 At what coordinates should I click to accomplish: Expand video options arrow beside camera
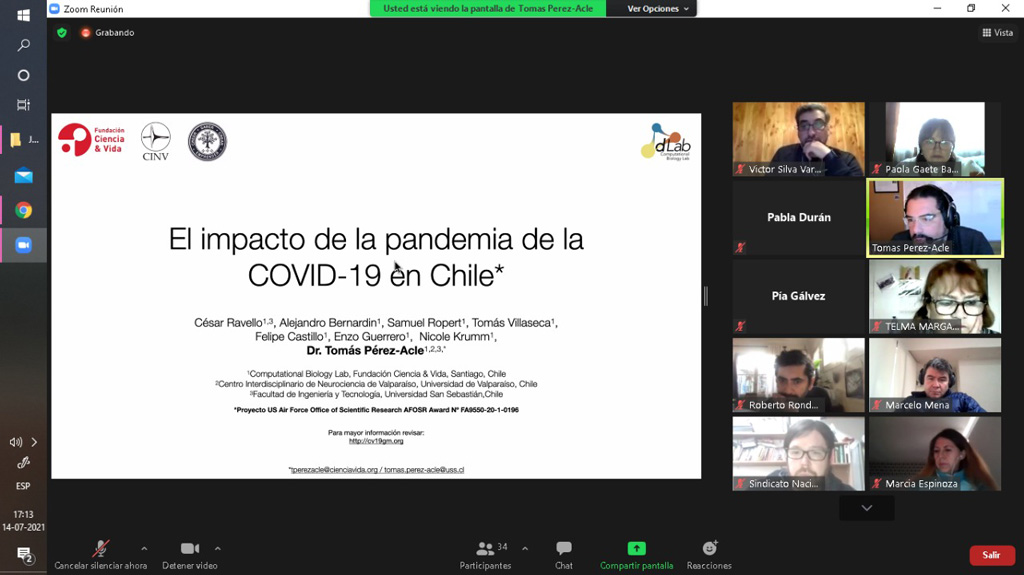tap(217, 548)
